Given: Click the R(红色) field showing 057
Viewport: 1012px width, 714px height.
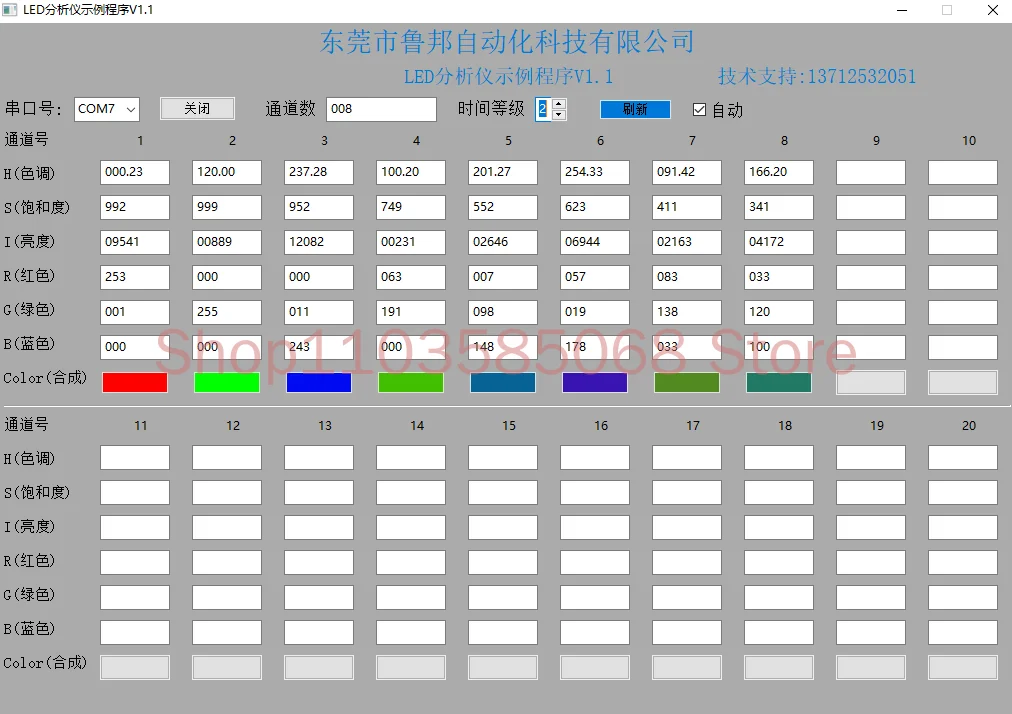Looking at the screenshot, I should pyautogui.click(x=594, y=277).
